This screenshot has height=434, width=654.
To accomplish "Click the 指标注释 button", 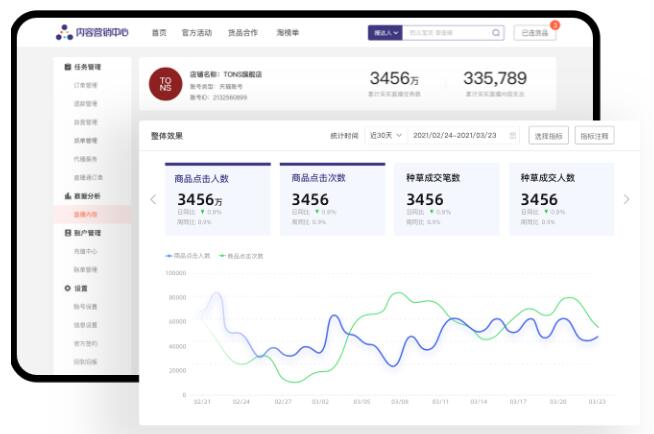I will click(x=594, y=135).
